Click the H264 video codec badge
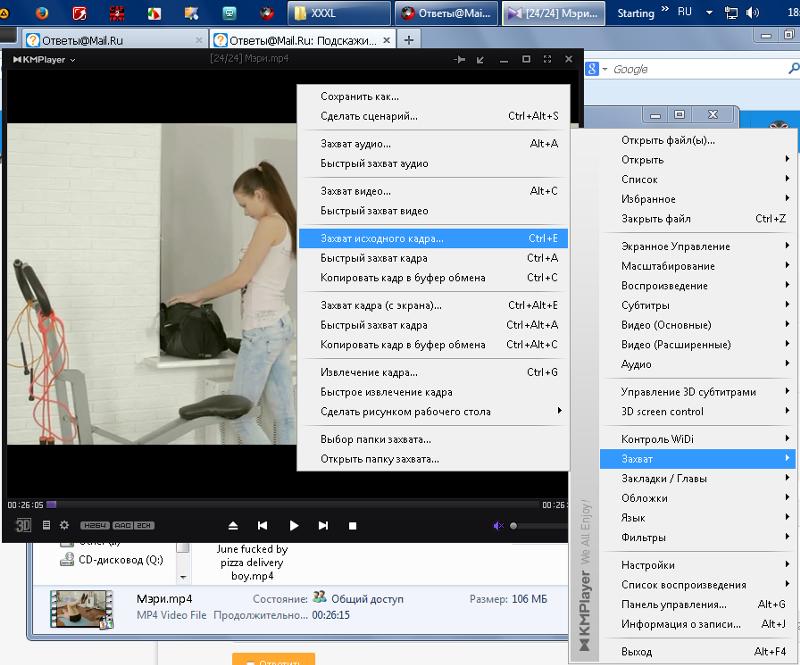800x665 pixels. (95, 525)
